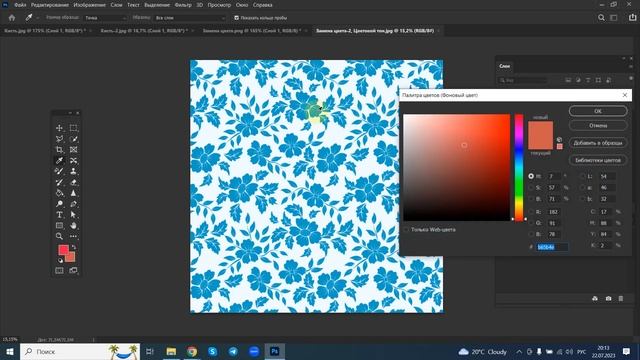This screenshot has width=640, height=360.
Task: Select the Lab a radio button
Action: [x=582, y=188]
